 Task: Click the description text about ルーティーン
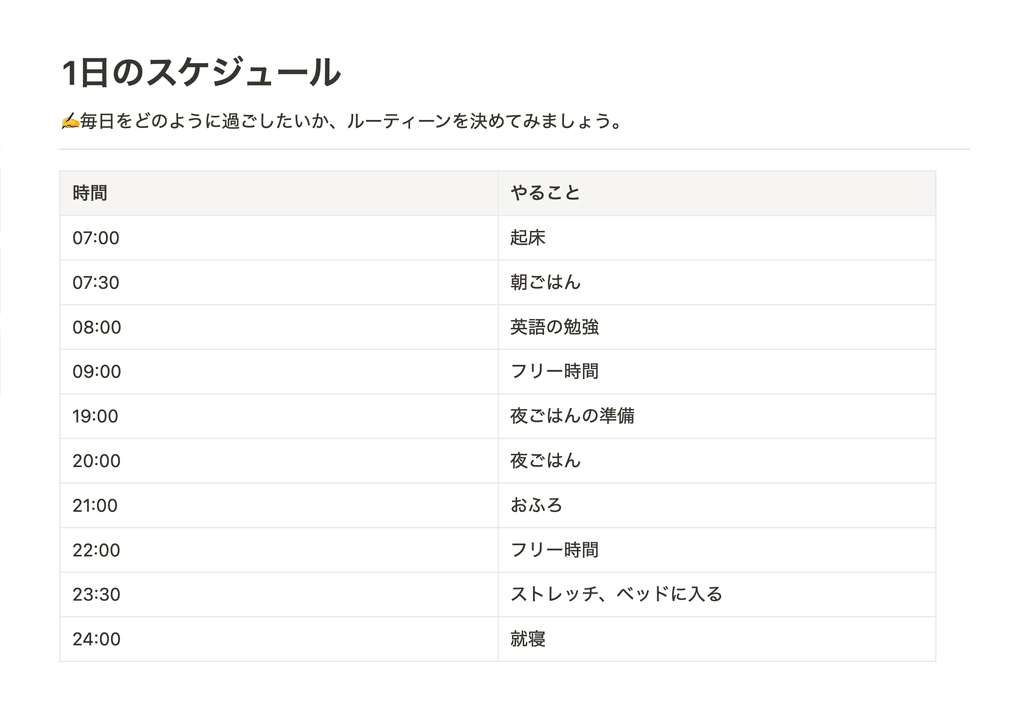pyautogui.click(x=353, y=121)
